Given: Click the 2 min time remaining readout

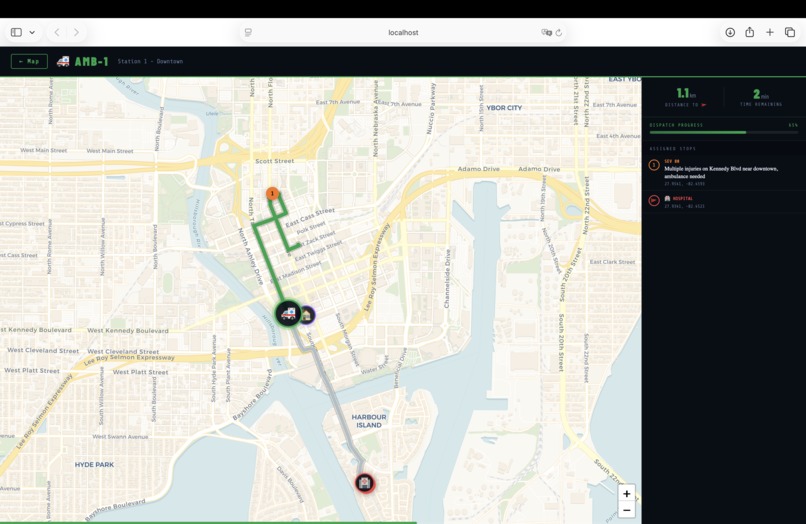Looking at the screenshot, I should point(761,94).
